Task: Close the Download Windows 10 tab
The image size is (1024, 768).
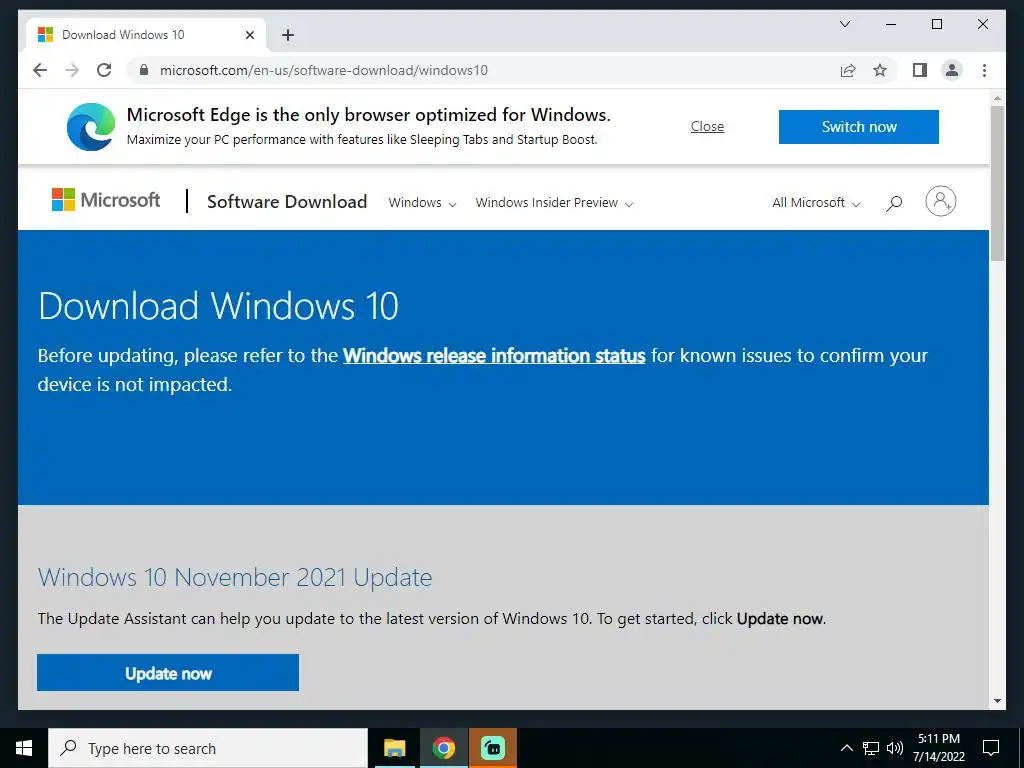Action: [249, 35]
